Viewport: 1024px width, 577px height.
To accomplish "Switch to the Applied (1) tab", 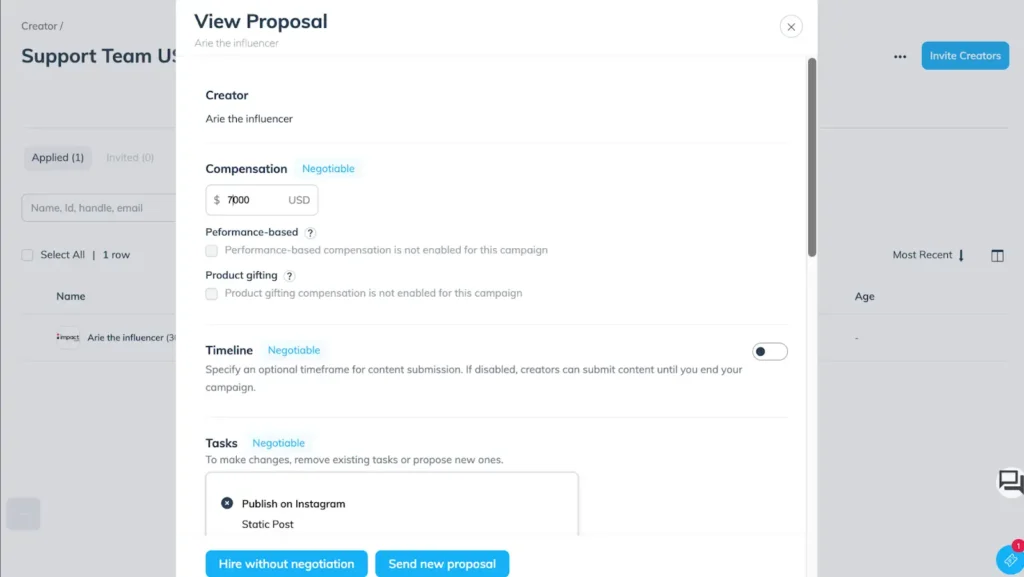I will (57, 158).
